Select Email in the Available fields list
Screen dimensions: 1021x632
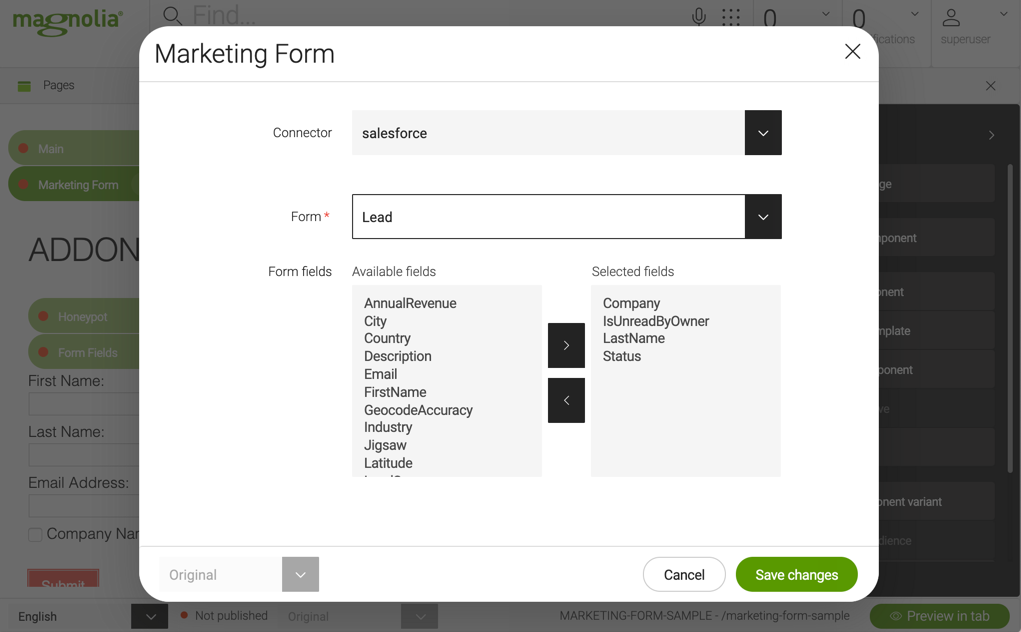[x=380, y=374]
